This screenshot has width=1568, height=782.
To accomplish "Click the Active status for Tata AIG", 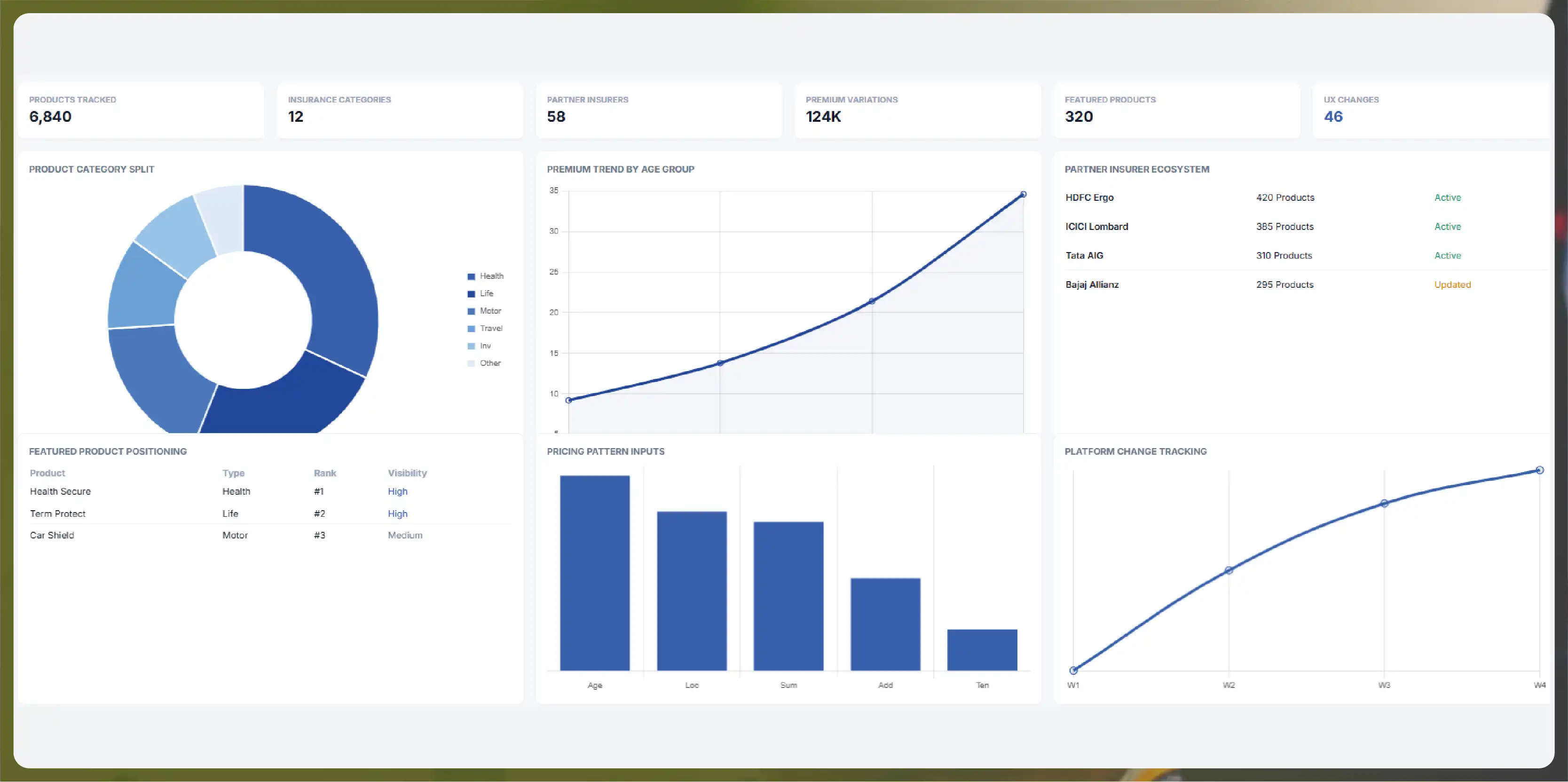I will (x=1448, y=256).
